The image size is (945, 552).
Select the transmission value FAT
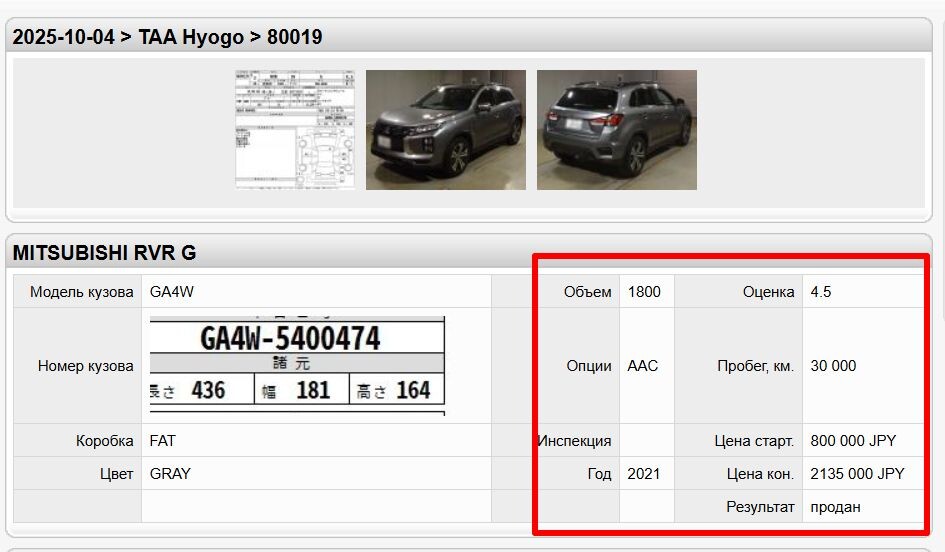[x=163, y=441]
